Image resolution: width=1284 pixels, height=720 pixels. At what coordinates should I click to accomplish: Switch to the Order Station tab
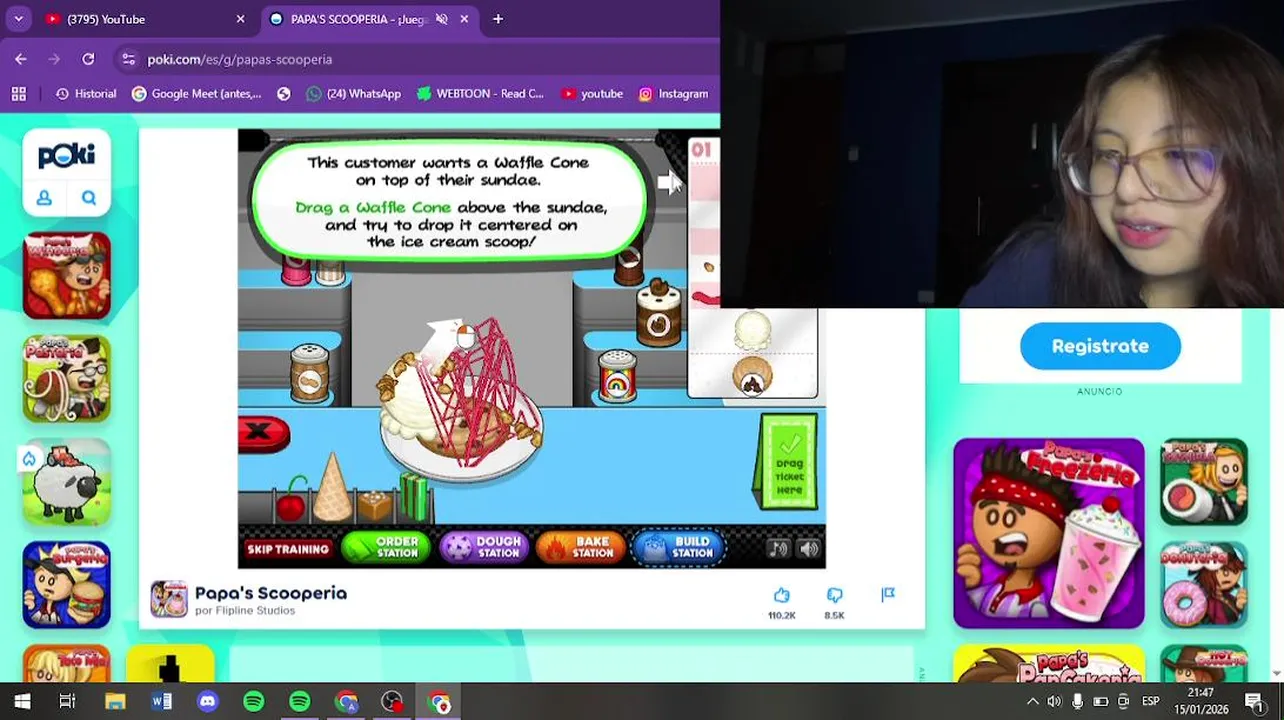[x=386, y=547]
